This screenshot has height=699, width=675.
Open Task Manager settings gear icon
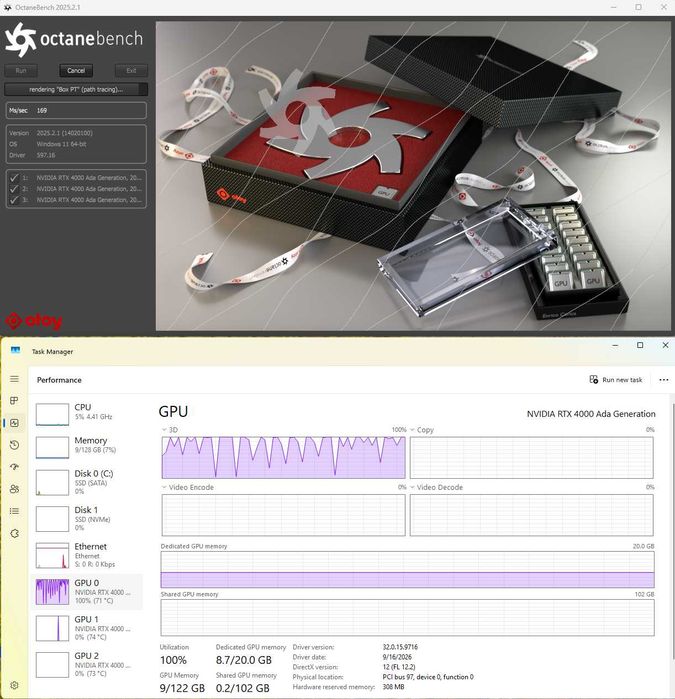14,685
